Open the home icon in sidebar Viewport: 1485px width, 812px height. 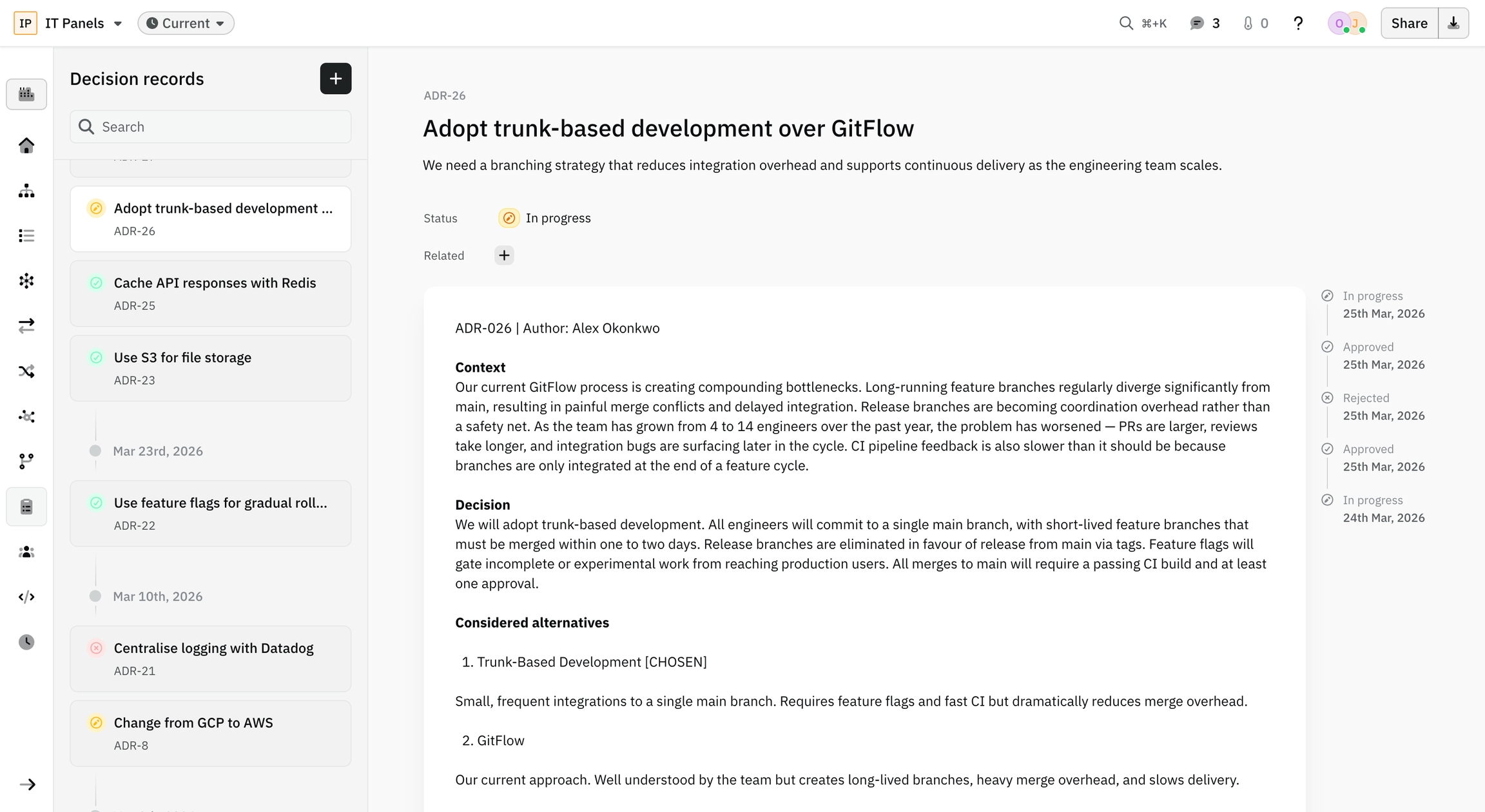pyautogui.click(x=26, y=146)
